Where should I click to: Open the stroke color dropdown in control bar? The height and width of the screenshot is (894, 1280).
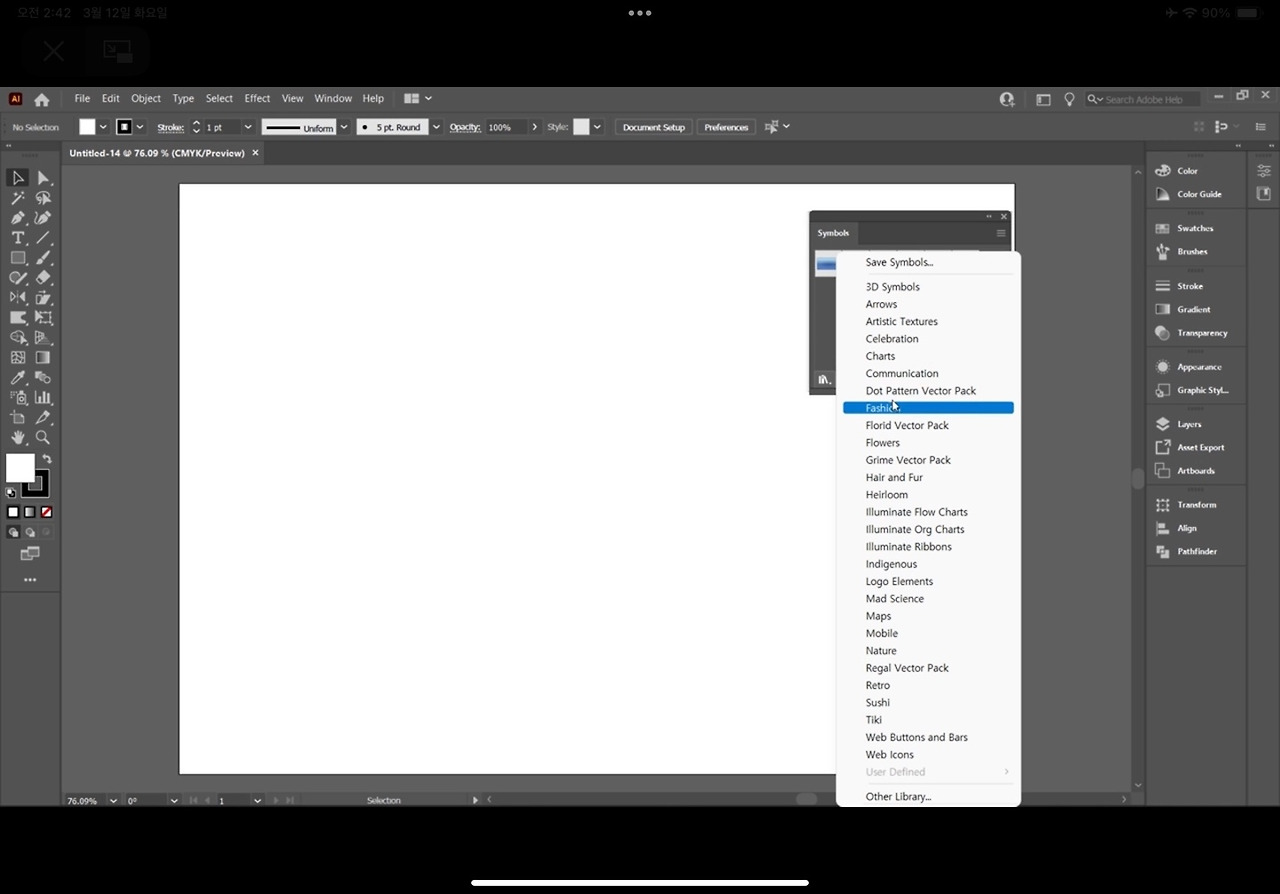140,127
